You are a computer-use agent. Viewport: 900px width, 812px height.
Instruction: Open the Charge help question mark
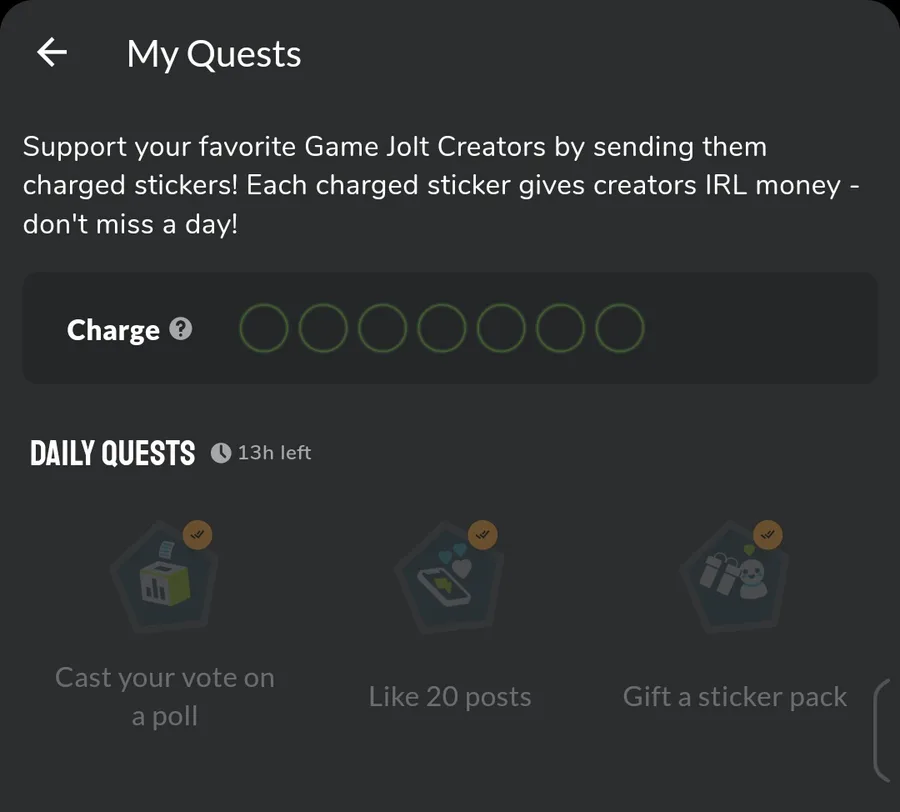(181, 329)
